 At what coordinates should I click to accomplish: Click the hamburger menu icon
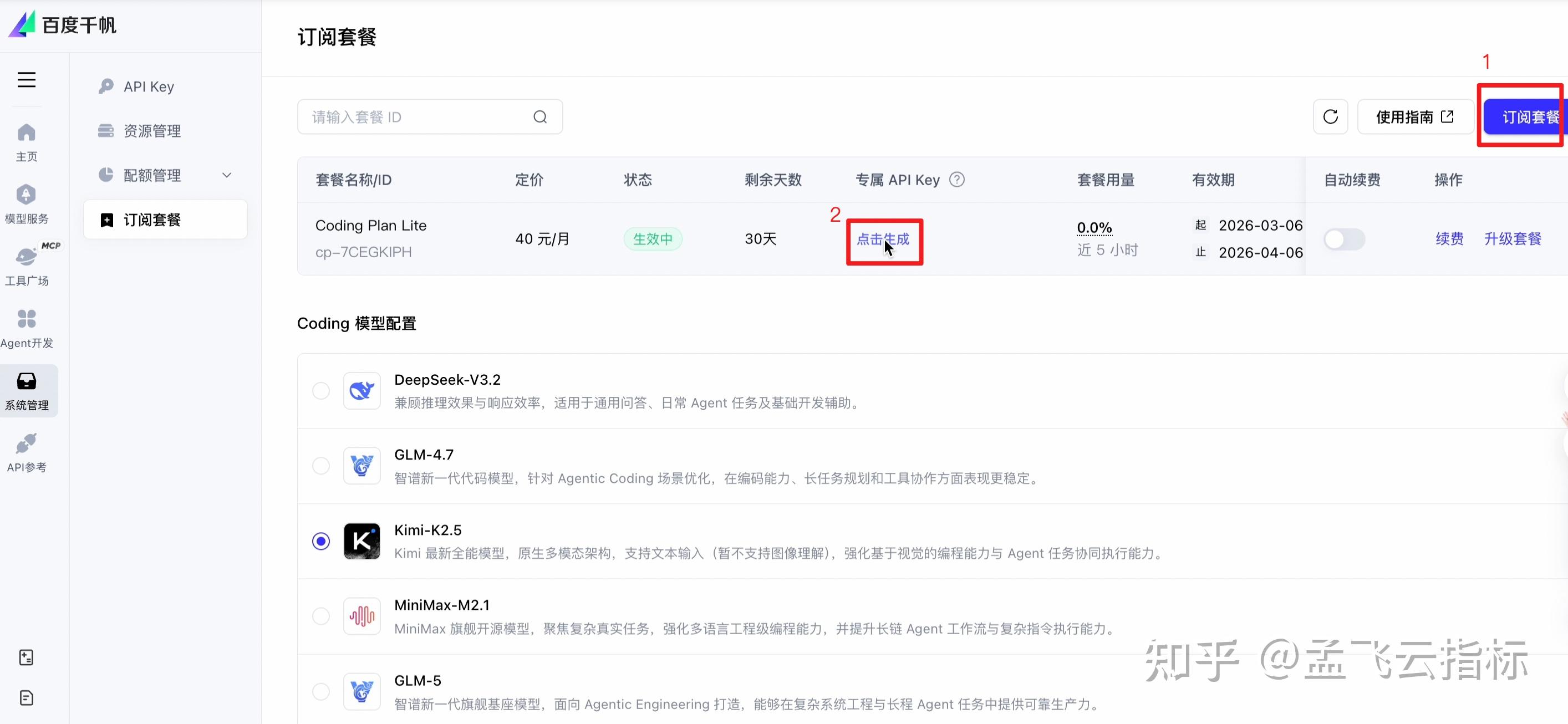[26, 80]
